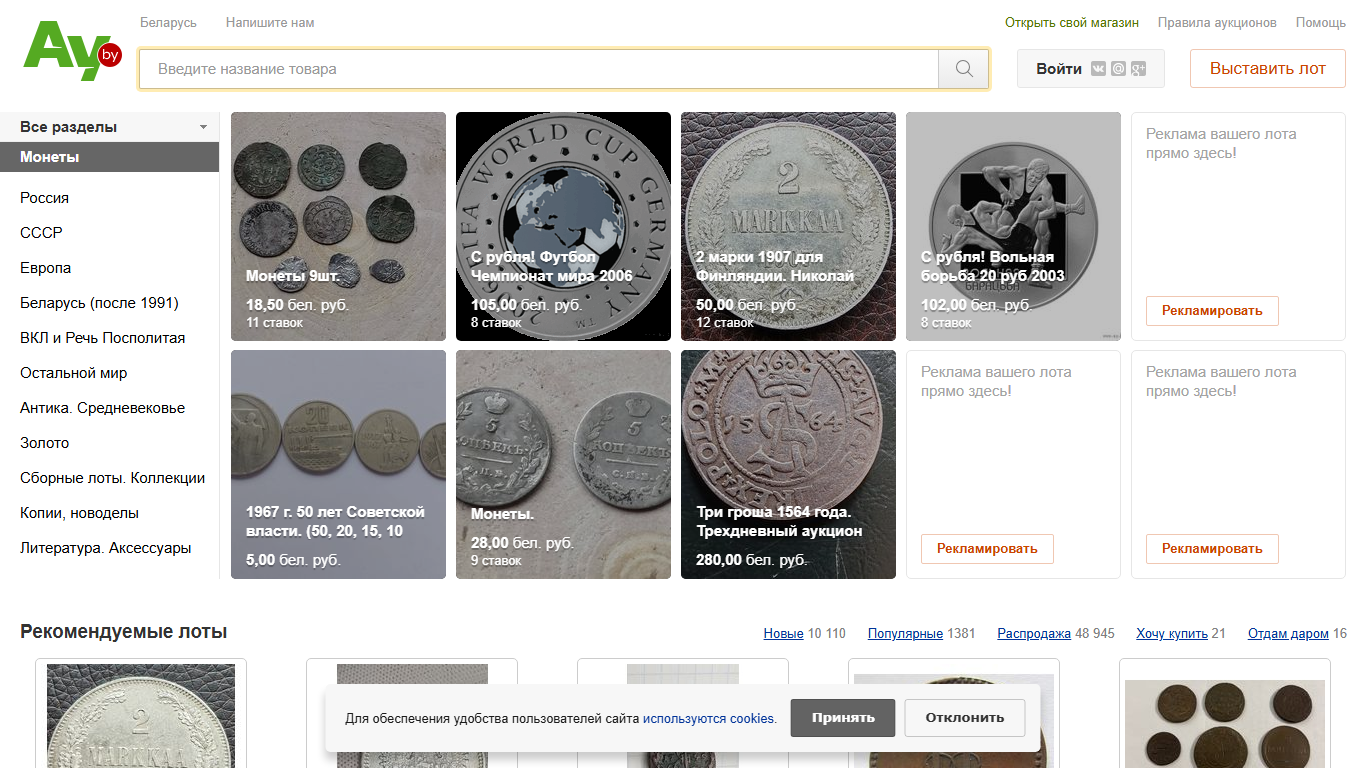Open the СССР coins category
The width and height of the screenshot is (1366, 768).
pos(41,233)
